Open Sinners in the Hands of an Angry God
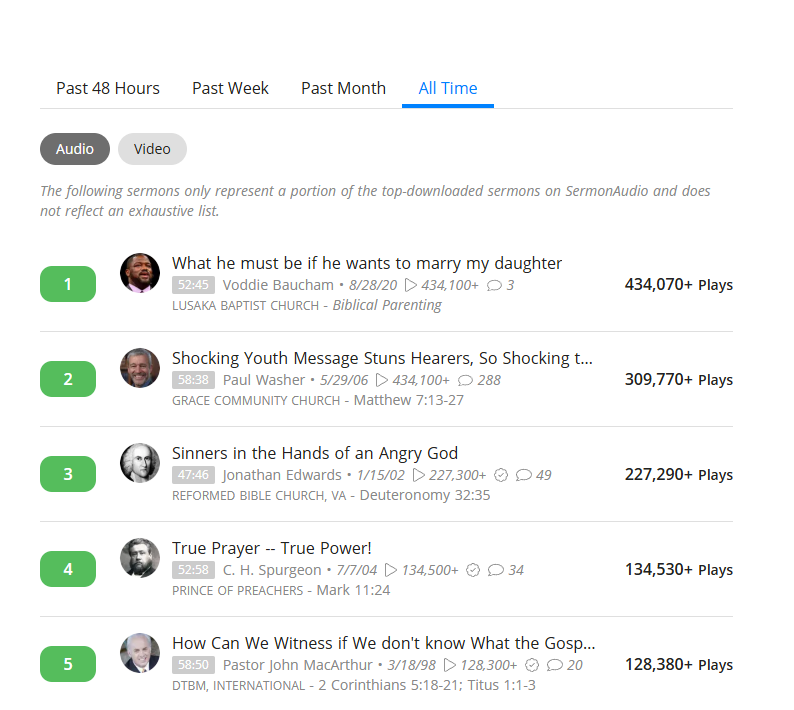Viewport: 794px width, 710px height. tap(315, 453)
